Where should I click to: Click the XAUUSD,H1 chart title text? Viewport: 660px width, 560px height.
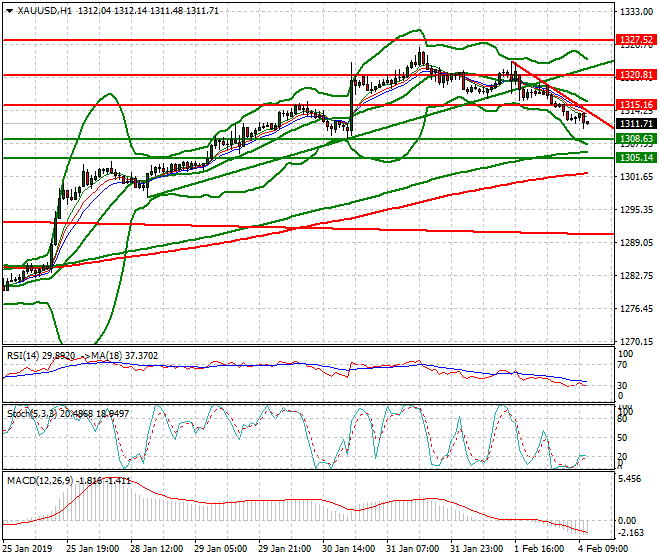pos(44,11)
